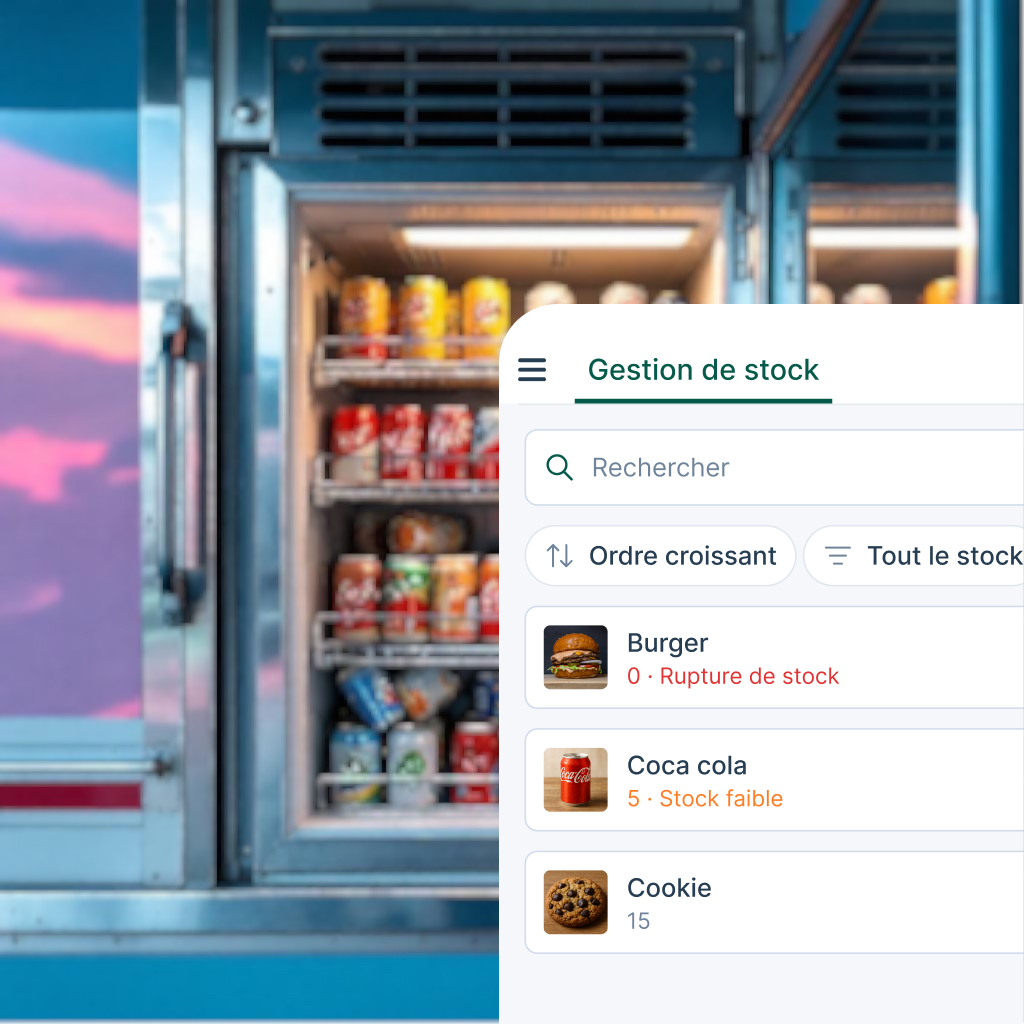Image resolution: width=1024 pixels, height=1024 pixels.
Task: Open the Burger stock item
Action: [775, 657]
